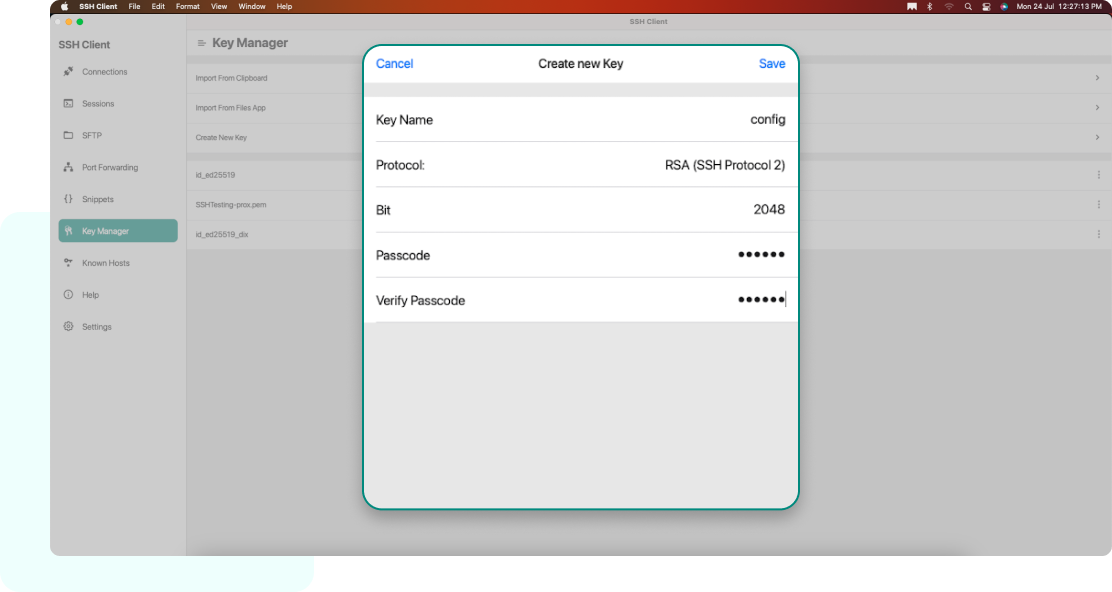The width and height of the screenshot is (1112, 592).
Task: Click the Port Forwarding icon
Action: tap(68, 168)
